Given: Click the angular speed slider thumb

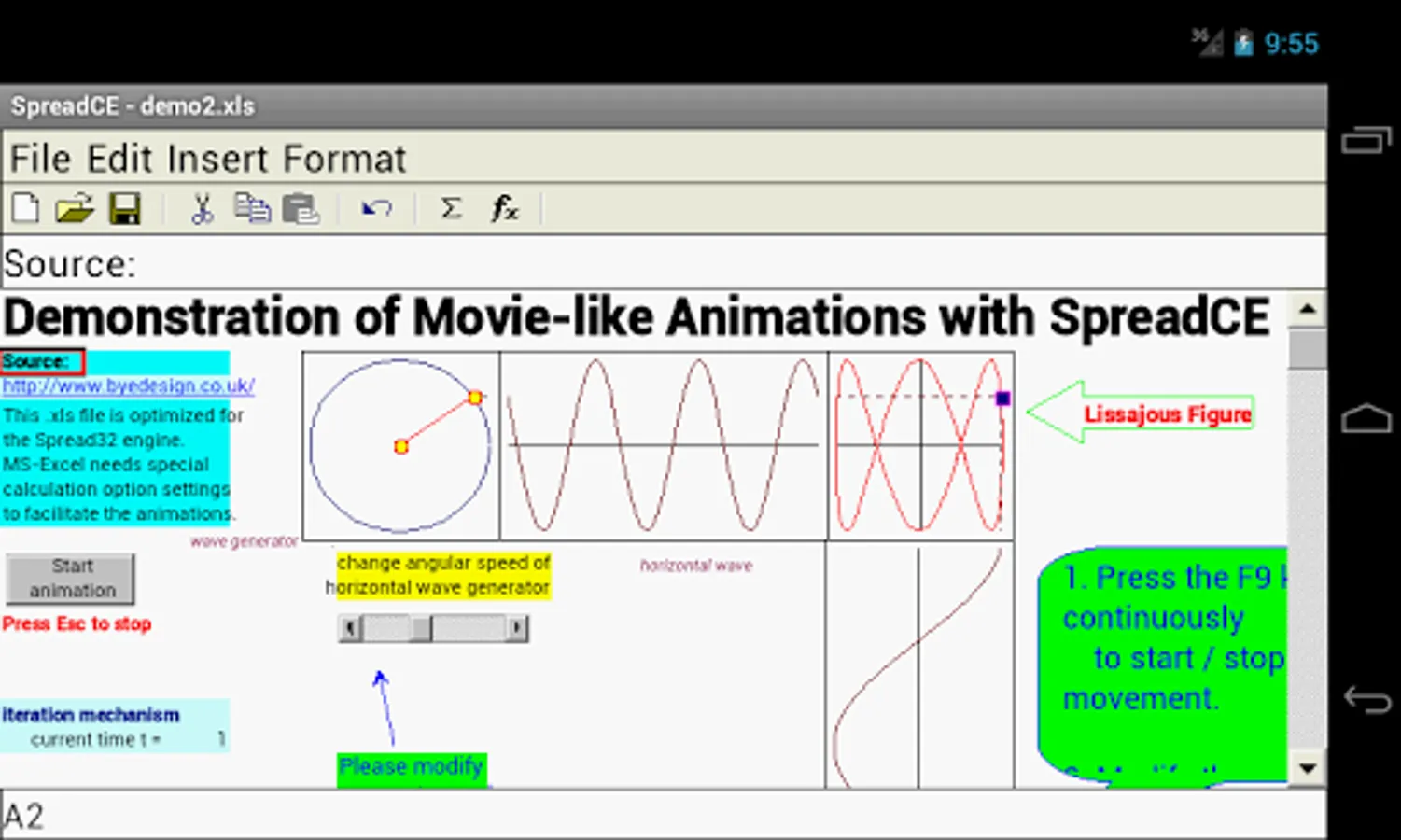Looking at the screenshot, I should pos(421,629).
